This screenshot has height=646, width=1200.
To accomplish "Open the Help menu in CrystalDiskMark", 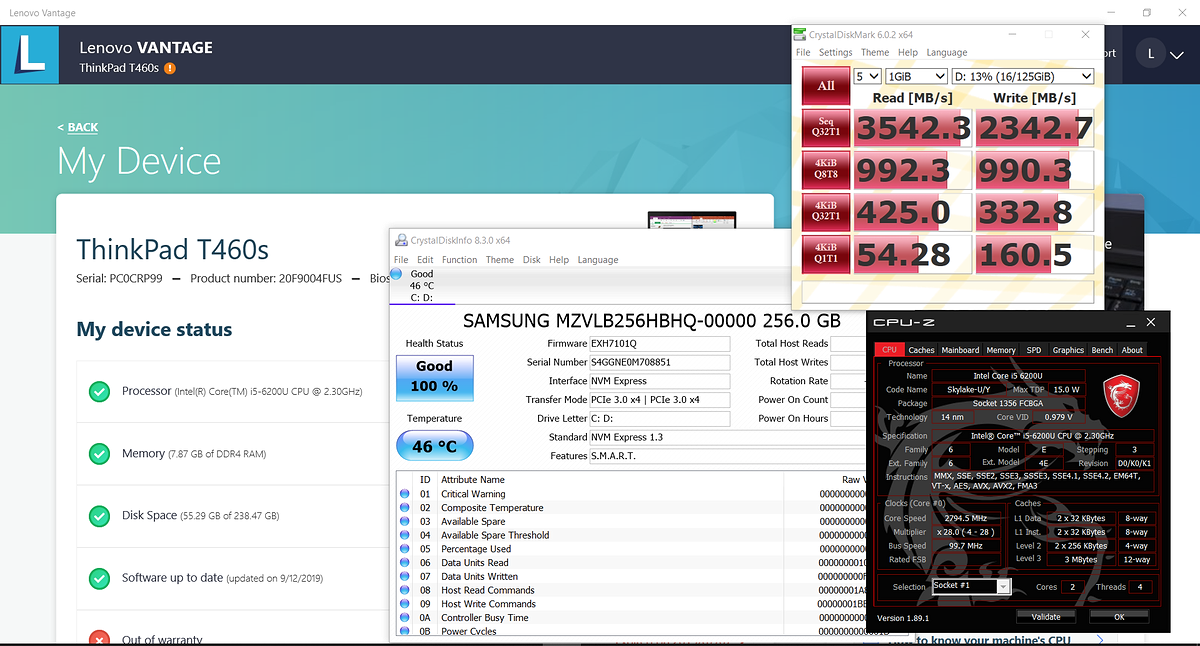I will (x=908, y=52).
